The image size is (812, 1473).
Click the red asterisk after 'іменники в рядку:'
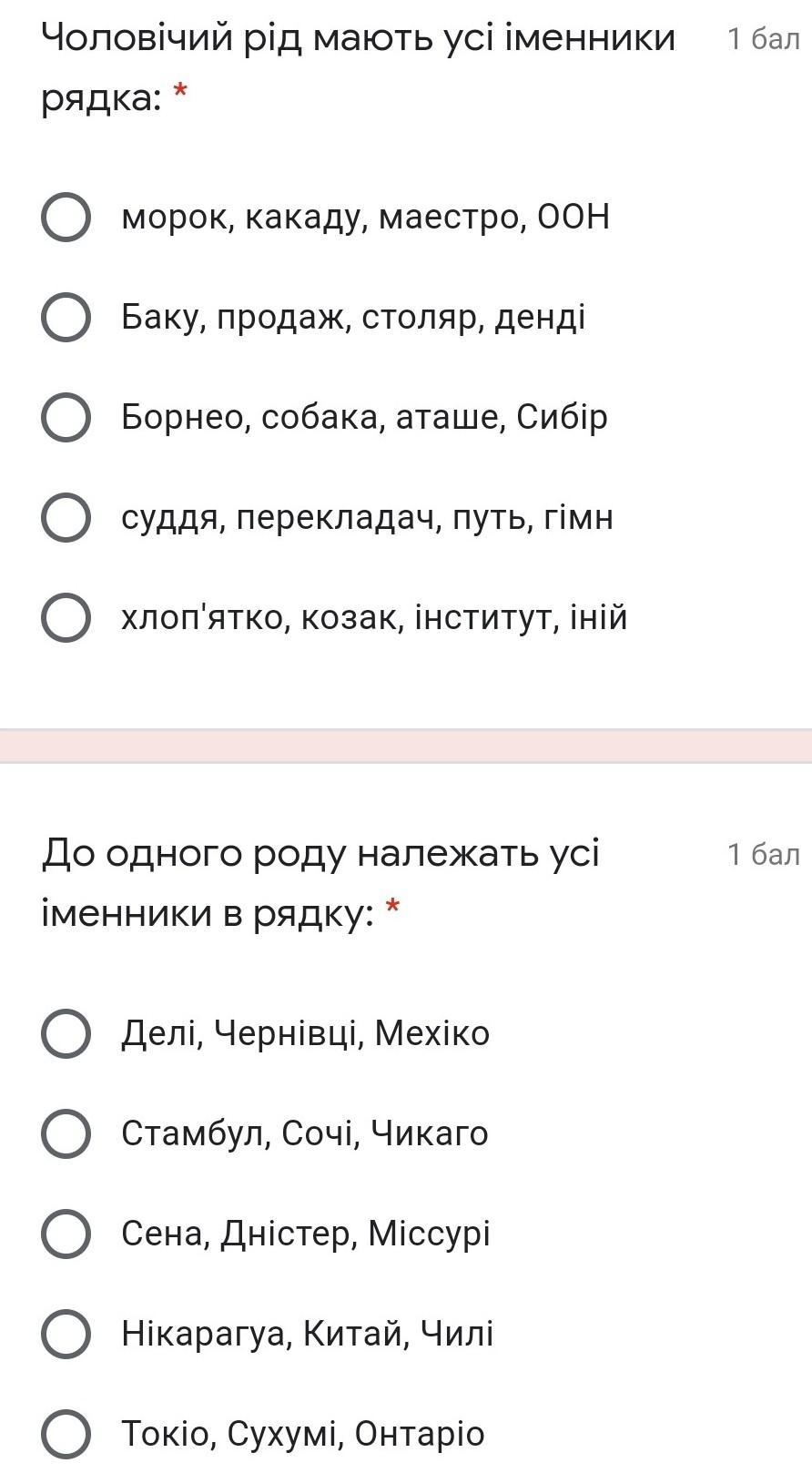(x=393, y=908)
